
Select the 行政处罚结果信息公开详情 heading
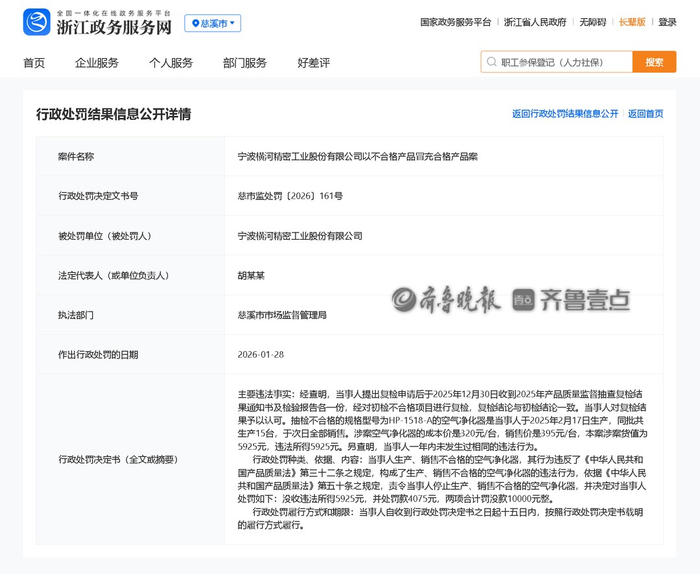[113, 114]
